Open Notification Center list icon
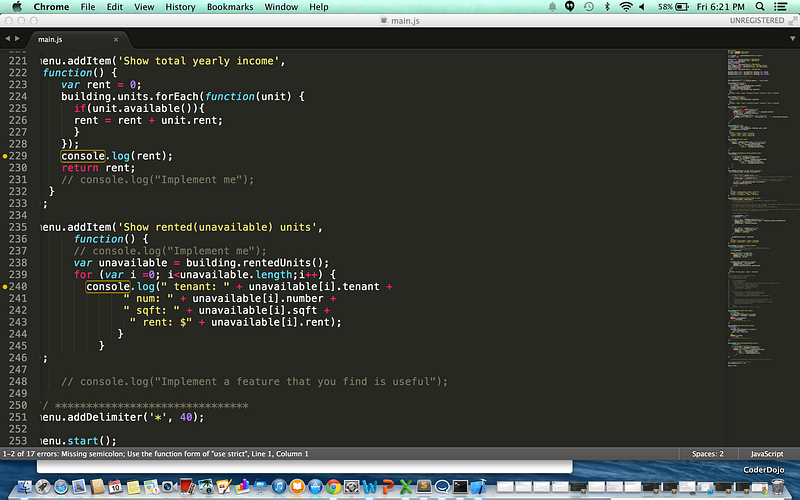Viewport: 800px width, 500px height. (780, 7)
